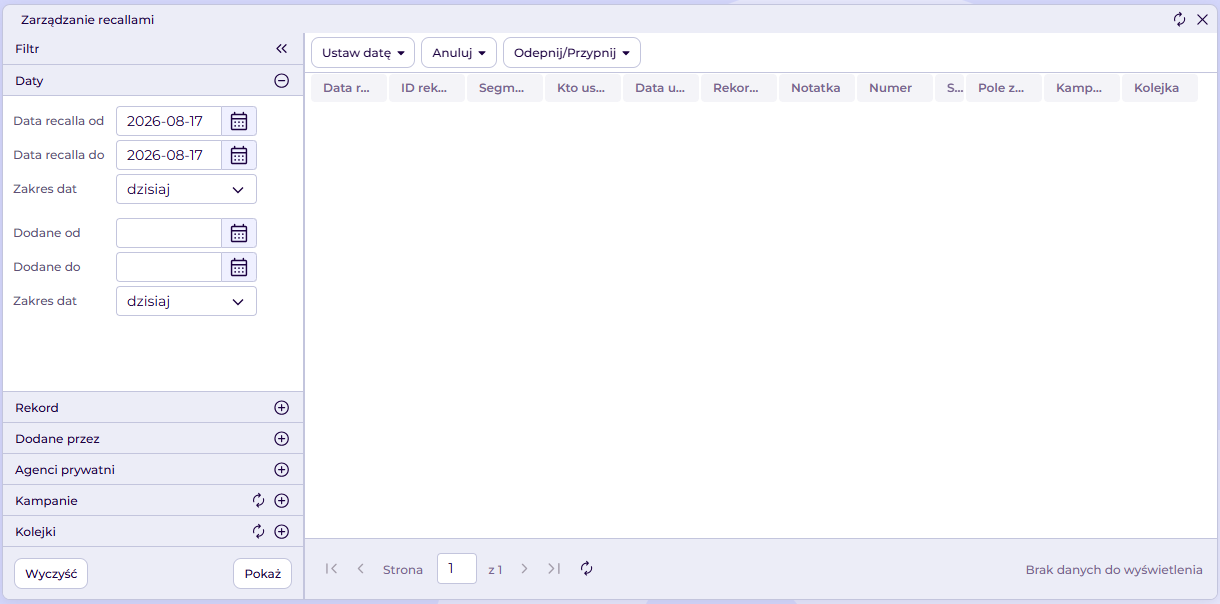Viewport: 1220px width, 604px height.
Task: Open calendar picker for Dodane od
Action: [x=239, y=233]
